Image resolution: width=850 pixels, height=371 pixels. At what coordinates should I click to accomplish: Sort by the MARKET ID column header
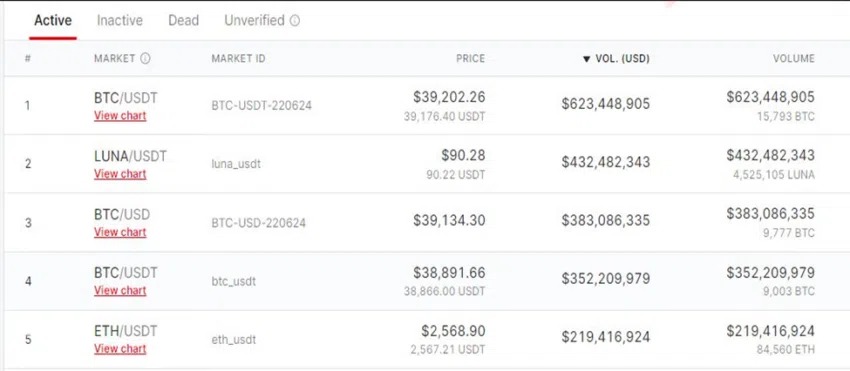click(x=239, y=59)
